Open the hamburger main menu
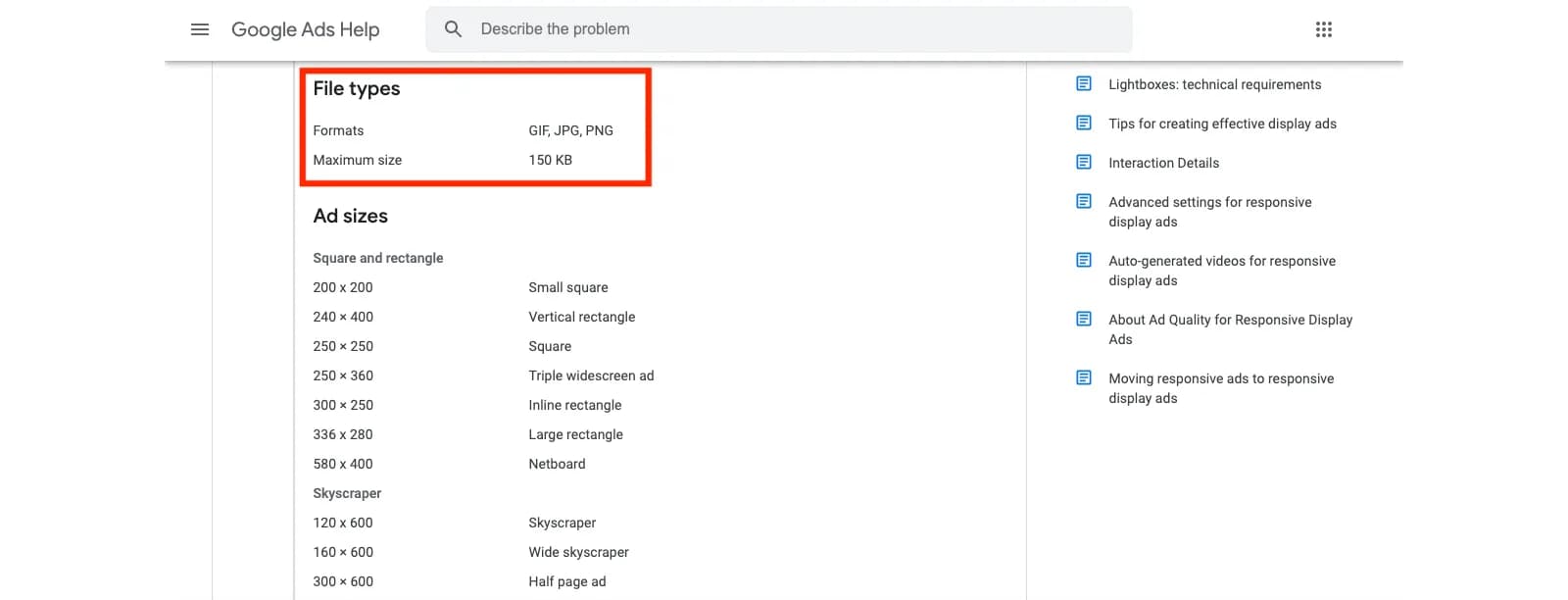The height and width of the screenshot is (600, 1568). pyautogui.click(x=200, y=29)
